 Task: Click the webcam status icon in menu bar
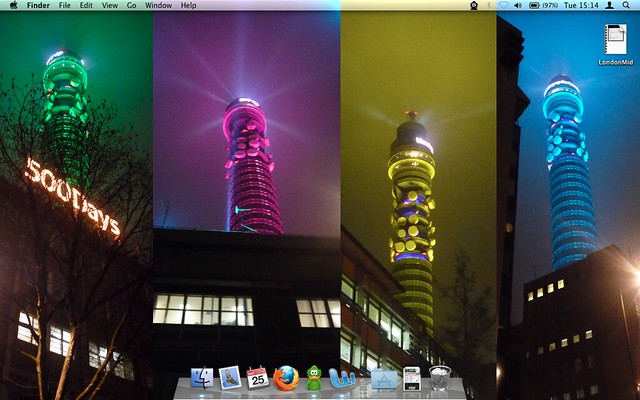[474, 5]
